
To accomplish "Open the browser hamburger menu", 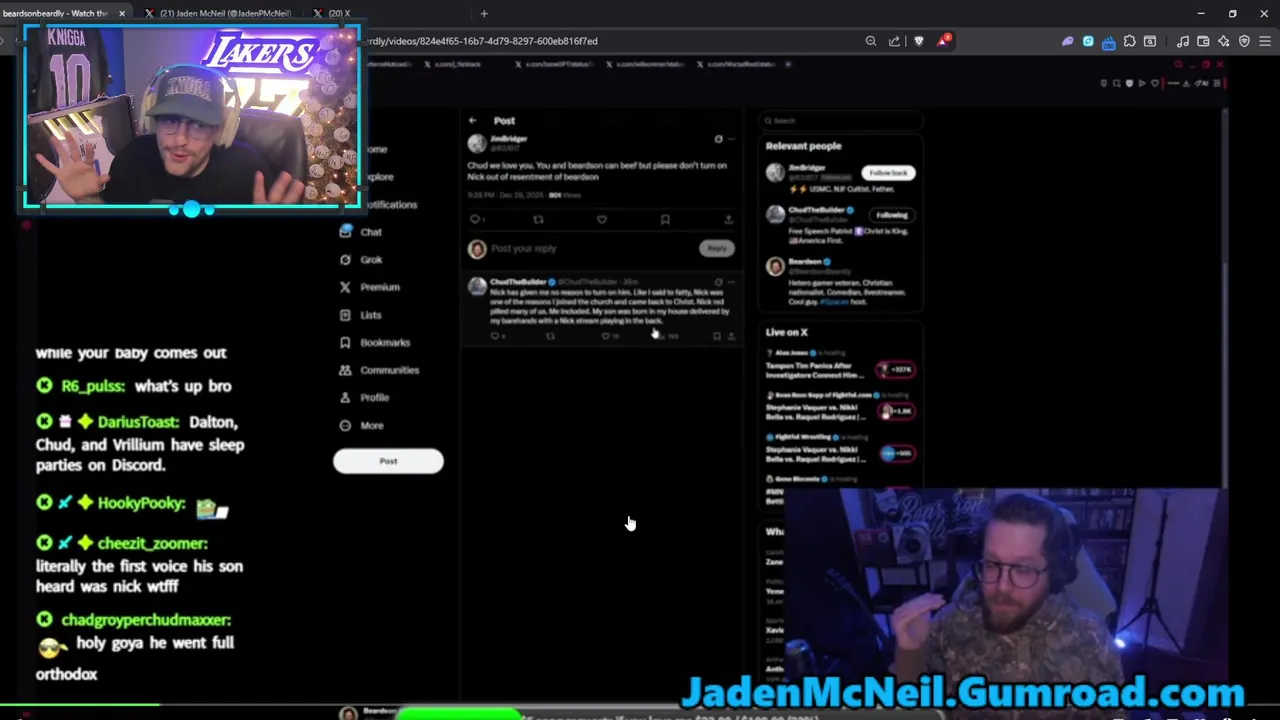I will pos(1265,41).
